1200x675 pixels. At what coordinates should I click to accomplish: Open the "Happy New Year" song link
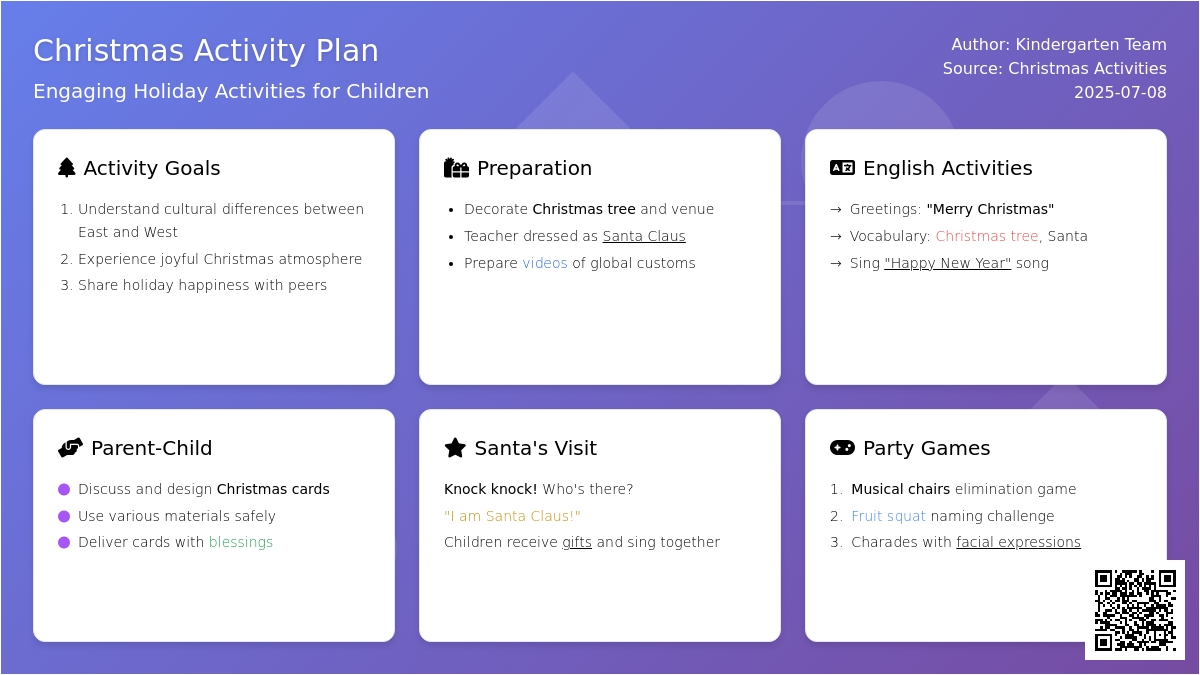[x=948, y=263]
